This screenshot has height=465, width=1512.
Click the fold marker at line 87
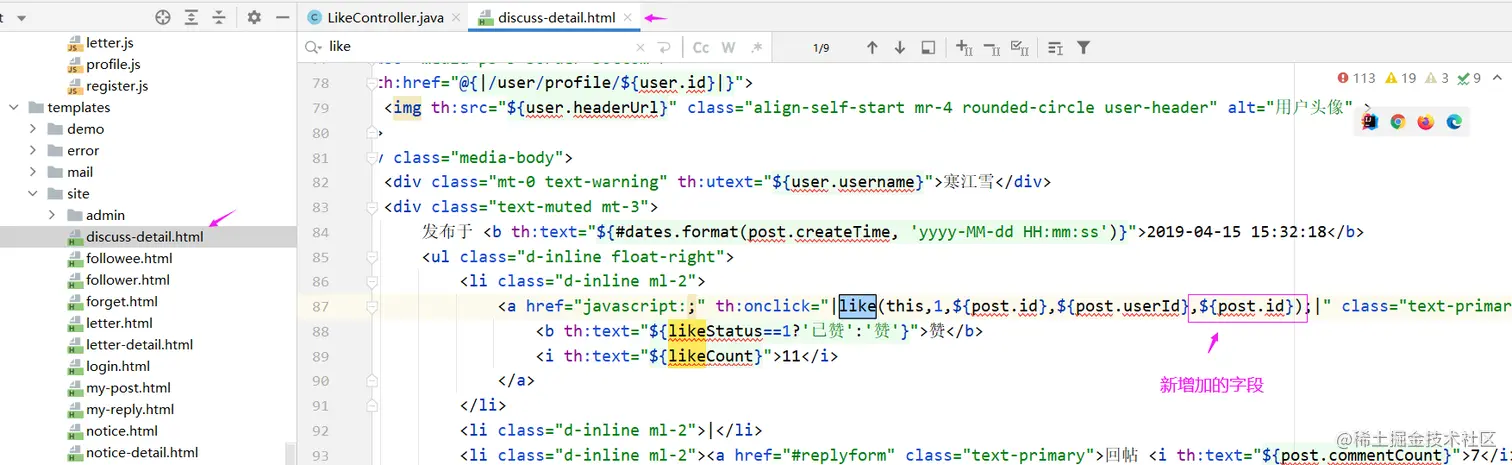(372, 306)
